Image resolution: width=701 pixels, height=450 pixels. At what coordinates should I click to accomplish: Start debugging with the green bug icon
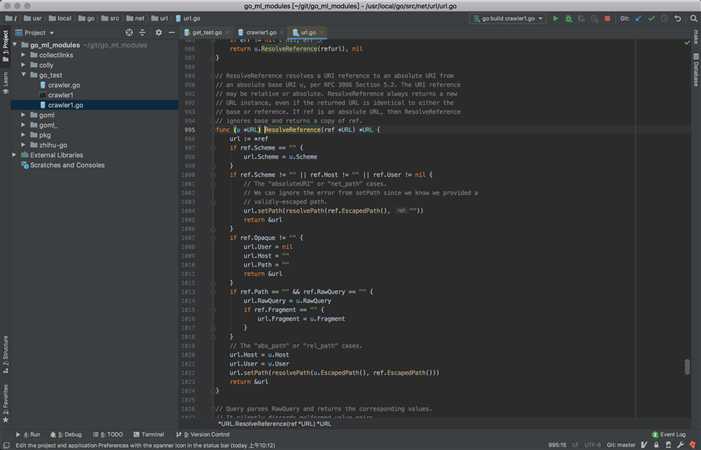[x=568, y=19]
